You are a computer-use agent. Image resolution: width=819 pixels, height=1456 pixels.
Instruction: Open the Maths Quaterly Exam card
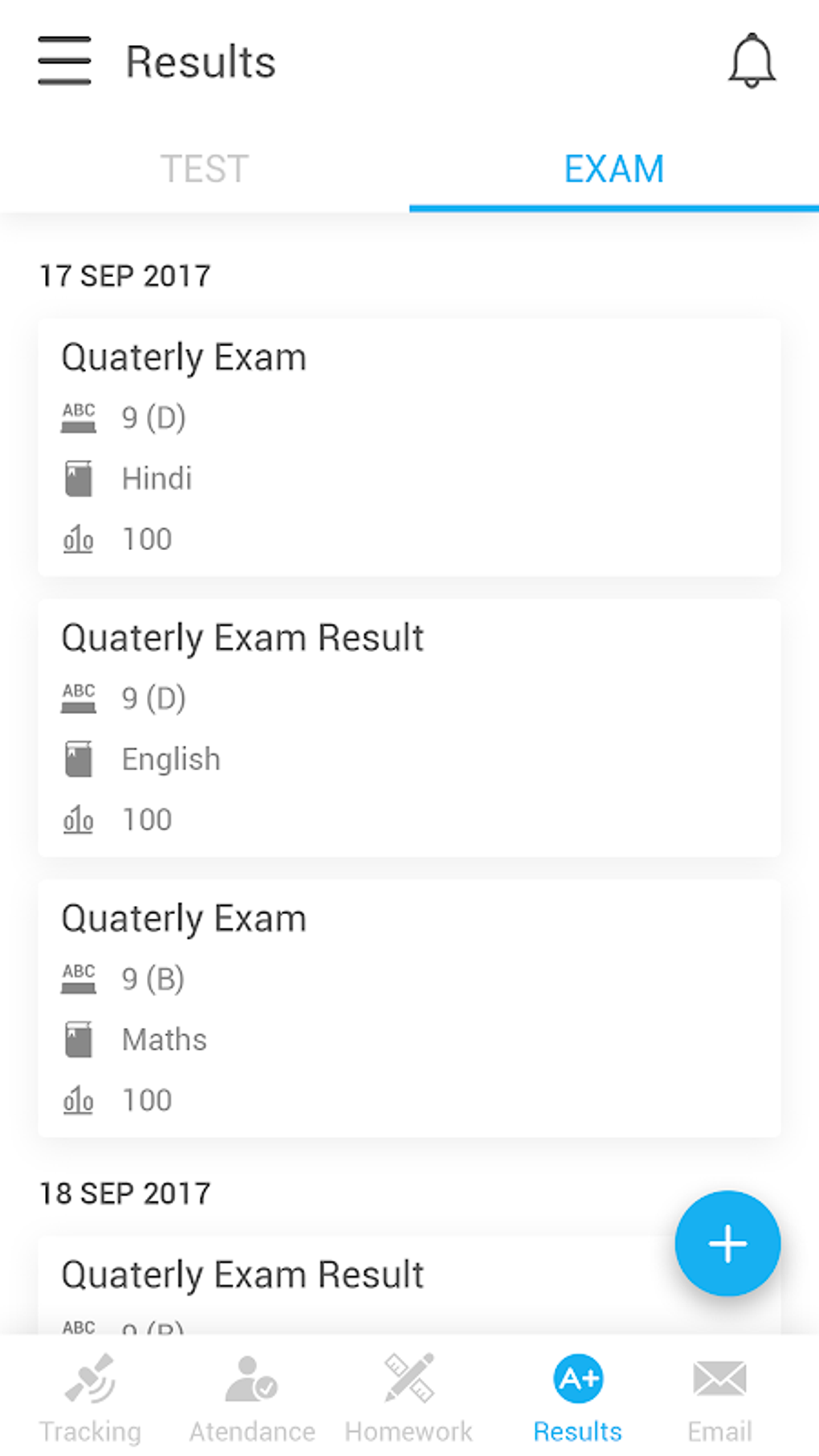409,1008
